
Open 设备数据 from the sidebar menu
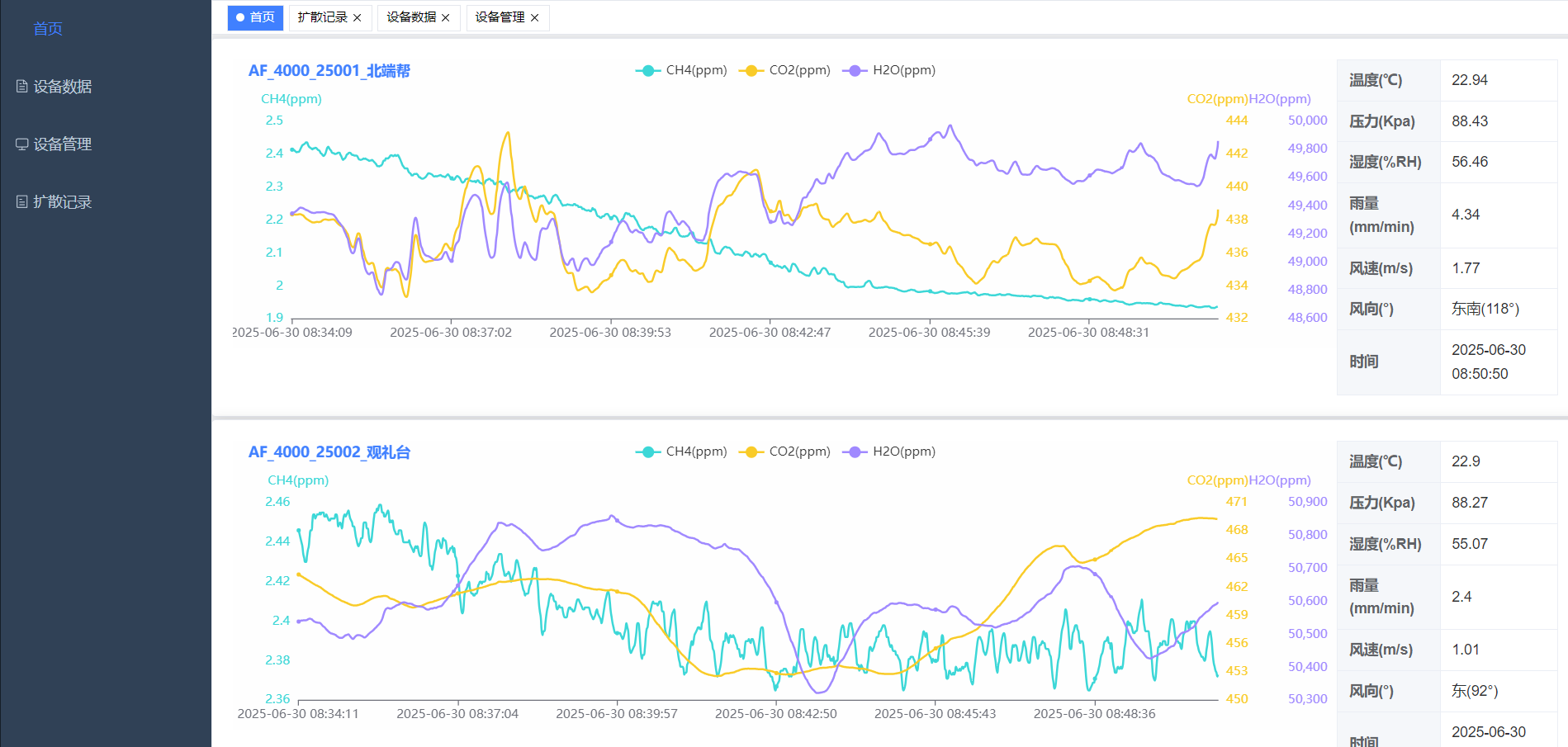tap(62, 86)
